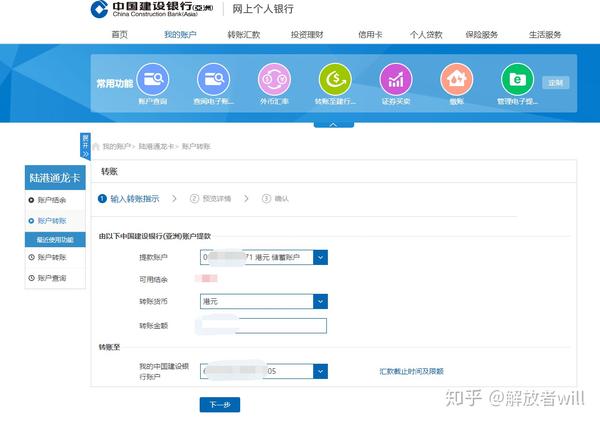Open the 外币汇率 foreign exchange rate icon
This screenshot has width=600, height=422.
click(x=274, y=79)
